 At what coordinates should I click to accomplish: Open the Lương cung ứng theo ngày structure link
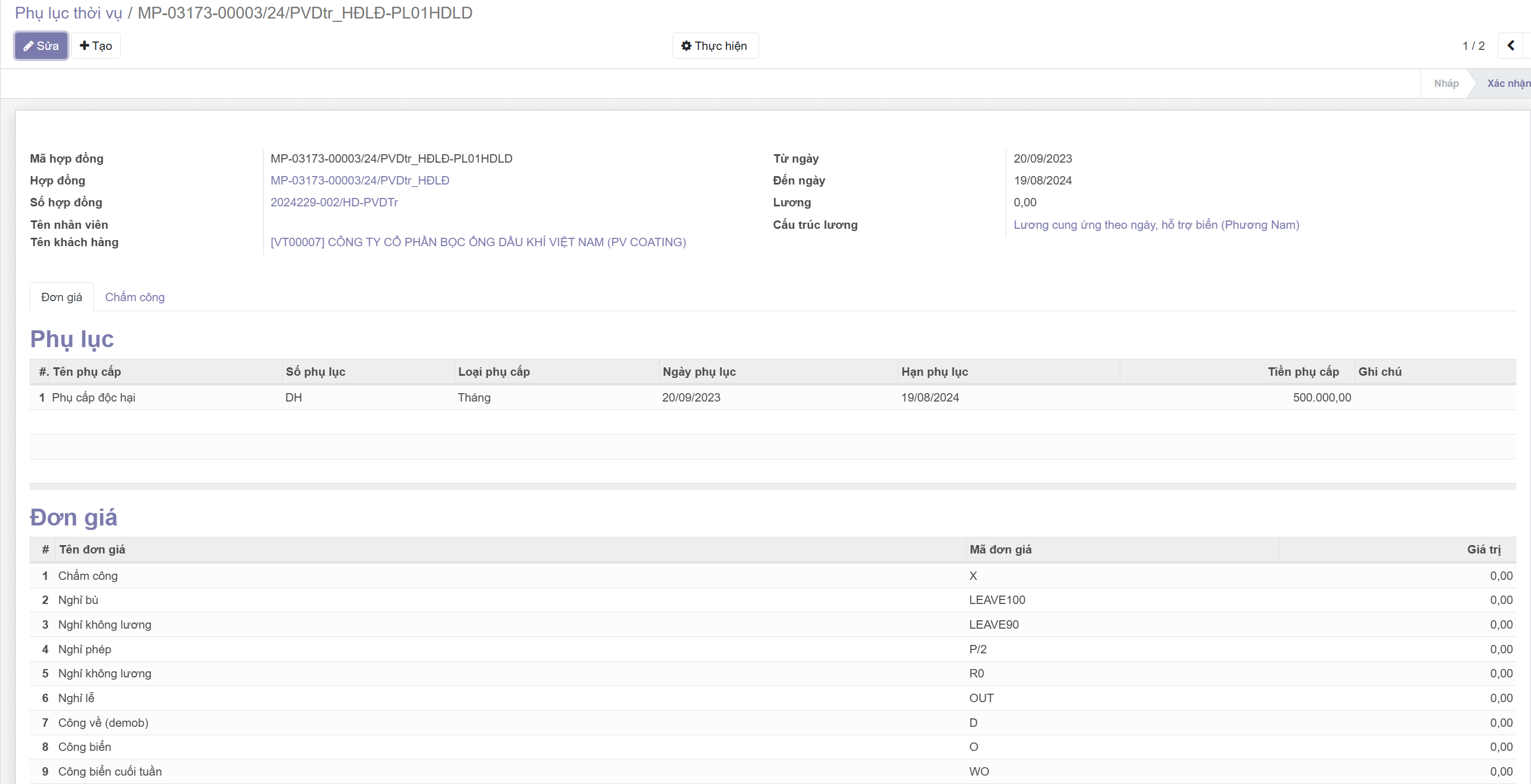point(1156,225)
